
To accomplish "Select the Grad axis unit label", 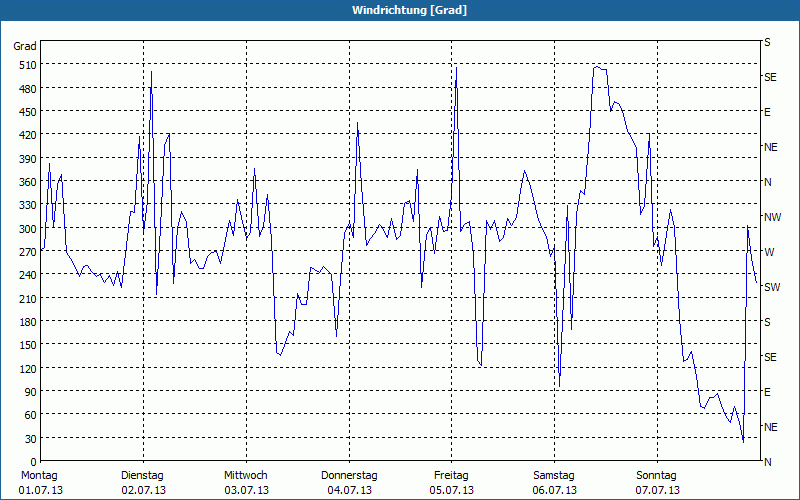I will pyautogui.click(x=25, y=46).
